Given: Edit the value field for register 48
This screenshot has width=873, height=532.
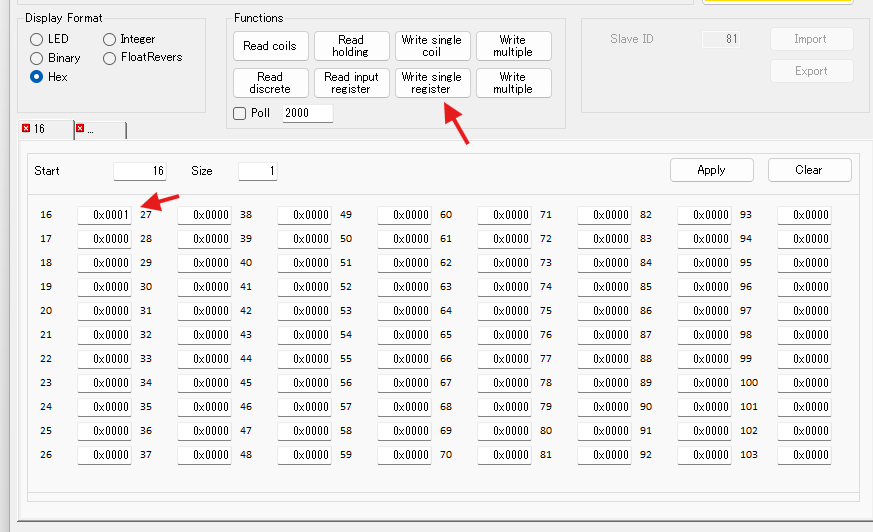Looking at the screenshot, I should pos(305,455).
